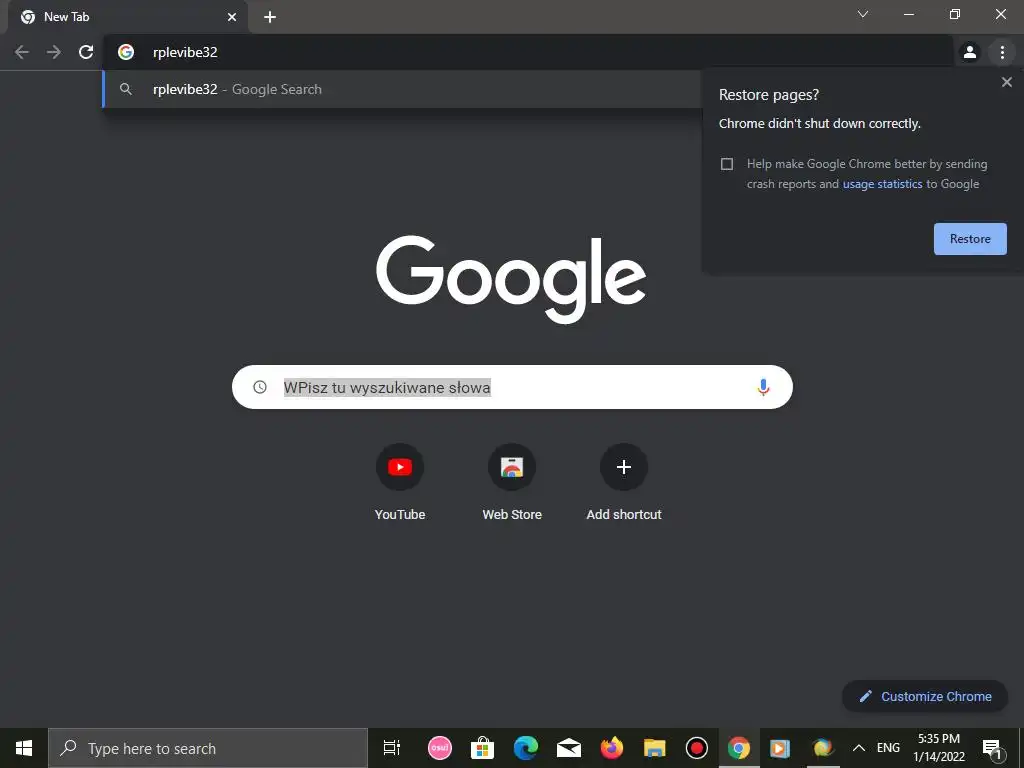This screenshot has width=1024, height=768.
Task: Launch Firefox from the taskbar
Action: [612, 748]
